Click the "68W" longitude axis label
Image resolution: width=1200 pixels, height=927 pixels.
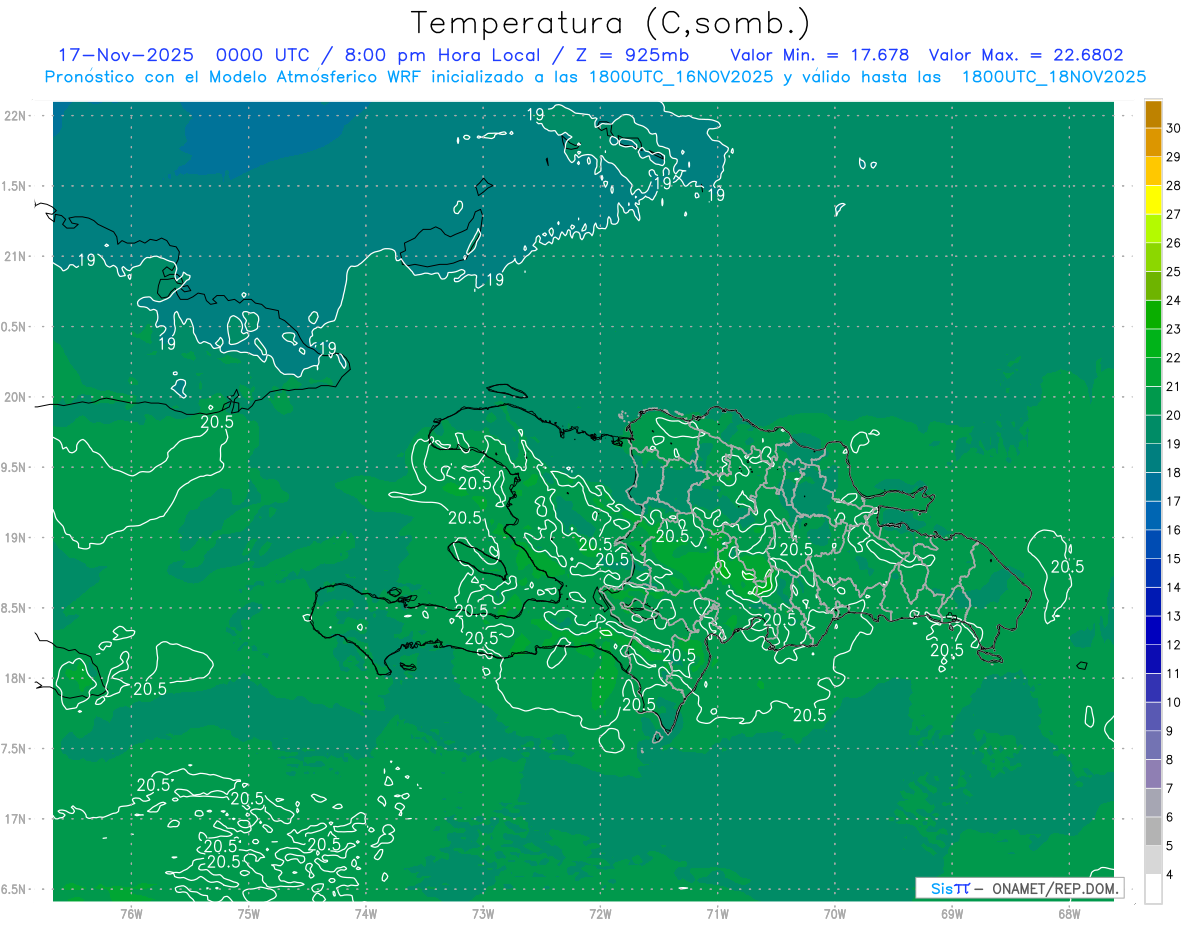1069,913
